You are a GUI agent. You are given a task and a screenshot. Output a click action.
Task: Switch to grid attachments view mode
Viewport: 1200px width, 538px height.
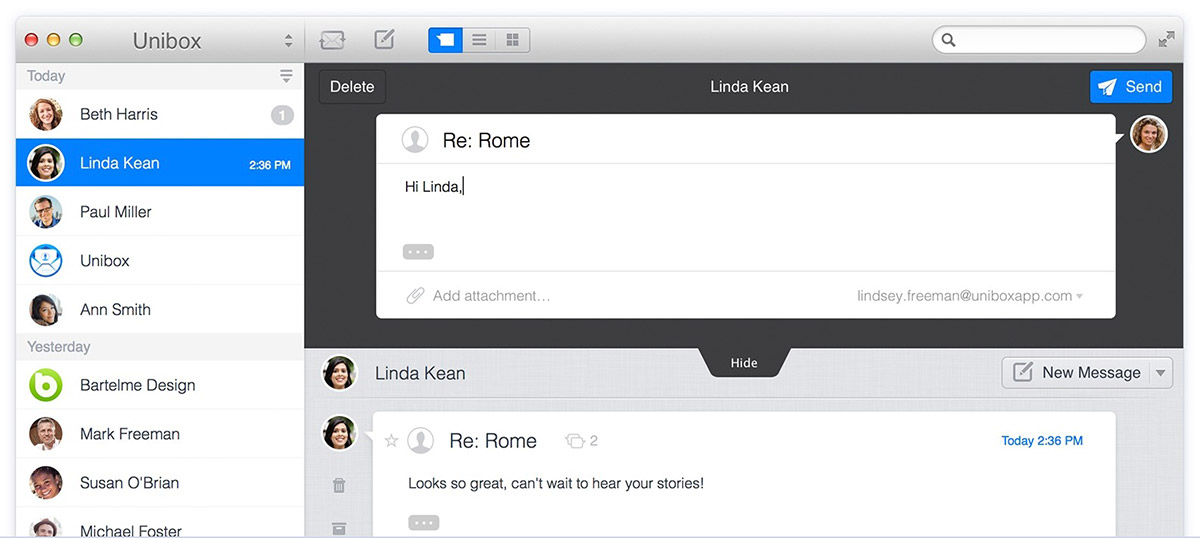coord(513,40)
